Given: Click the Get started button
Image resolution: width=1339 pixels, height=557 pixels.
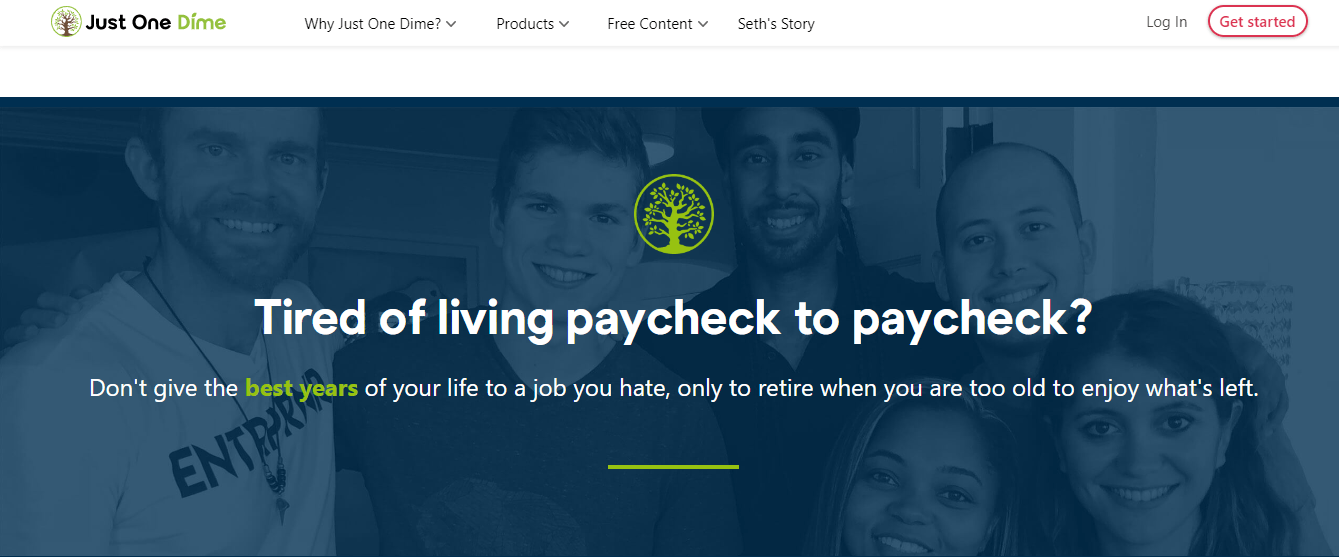Looking at the screenshot, I should [1257, 21].
